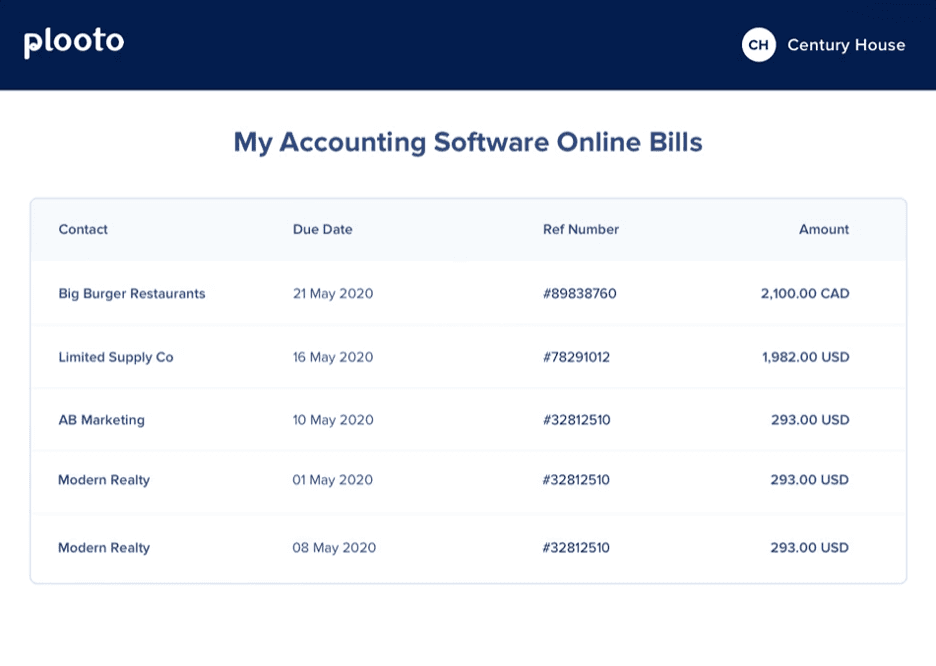936x666 pixels.
Task: Click the 1,982.00 USD amount
Action: (805, 357)
